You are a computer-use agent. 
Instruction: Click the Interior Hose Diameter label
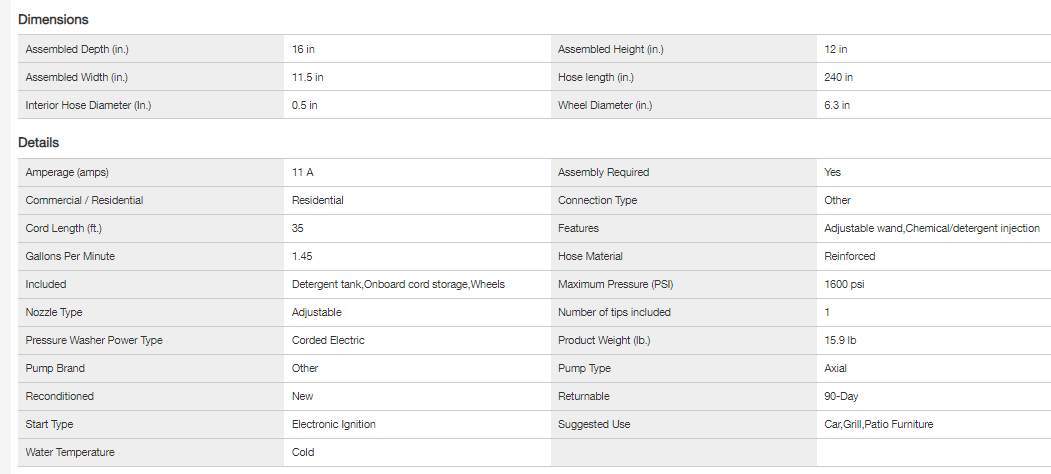(88, 105)
